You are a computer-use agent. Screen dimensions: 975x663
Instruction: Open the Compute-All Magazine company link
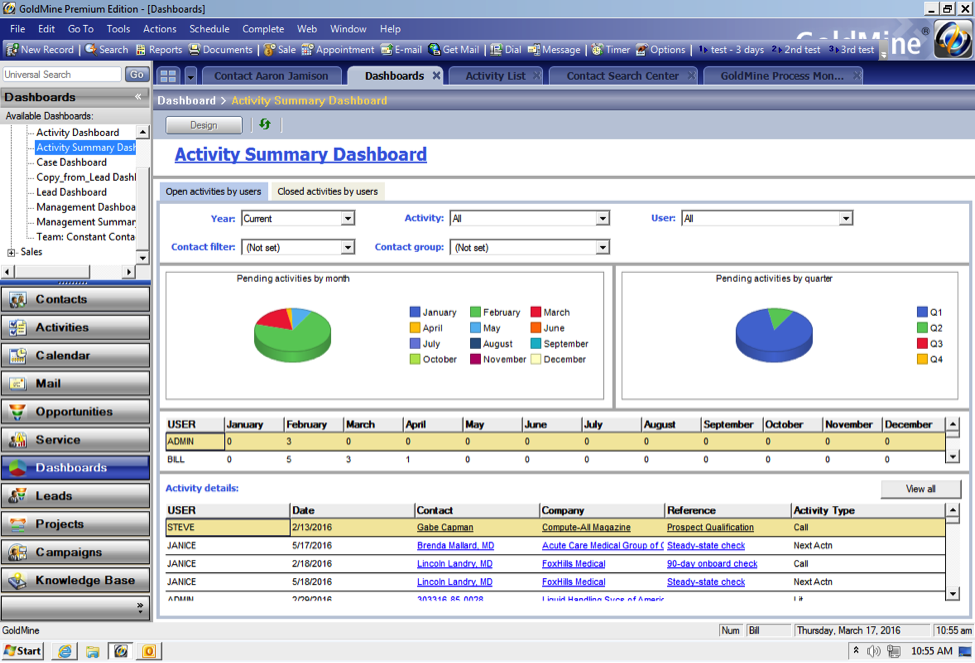pyautogui.click(x=586, y=527)
